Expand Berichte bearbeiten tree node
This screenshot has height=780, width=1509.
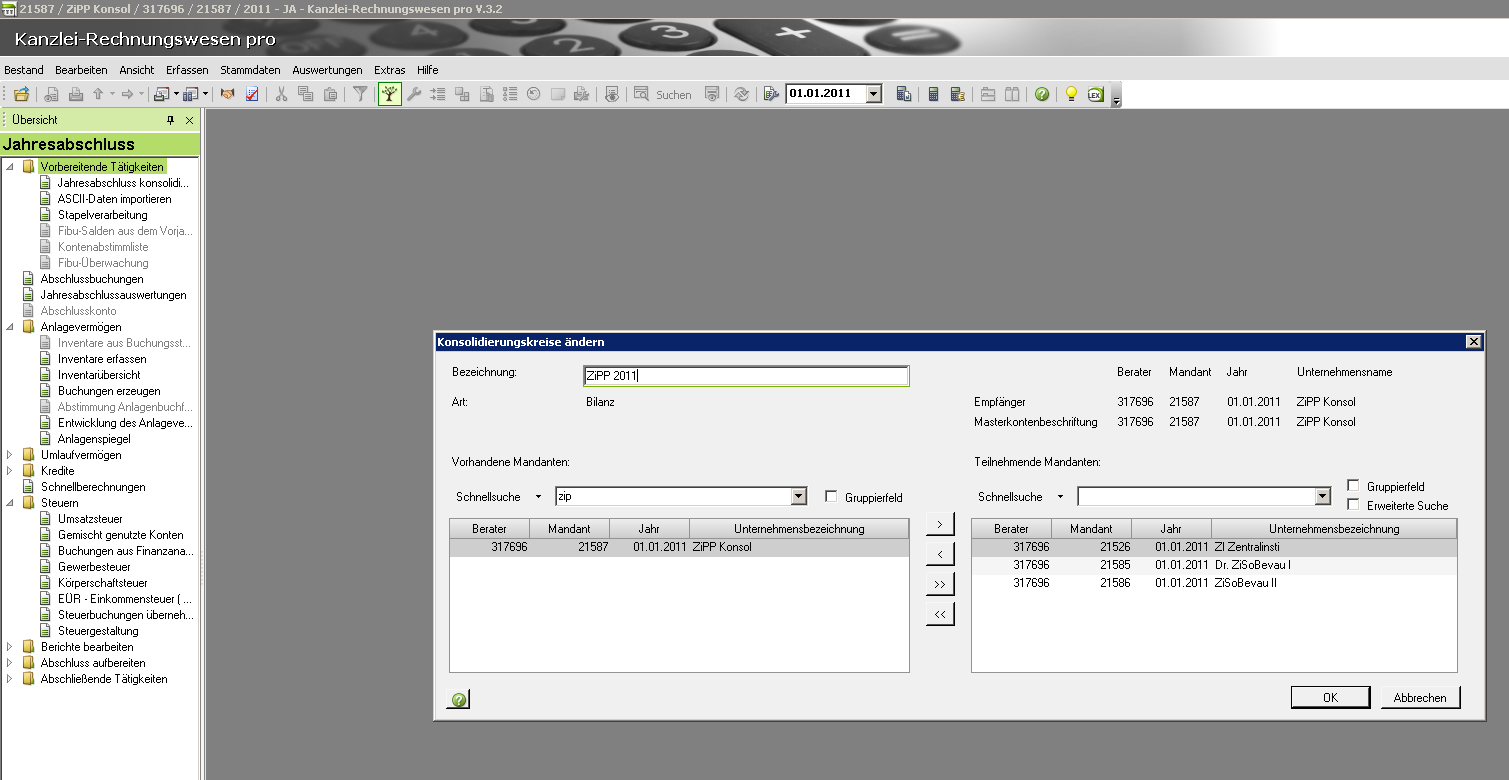pos(10,647)
